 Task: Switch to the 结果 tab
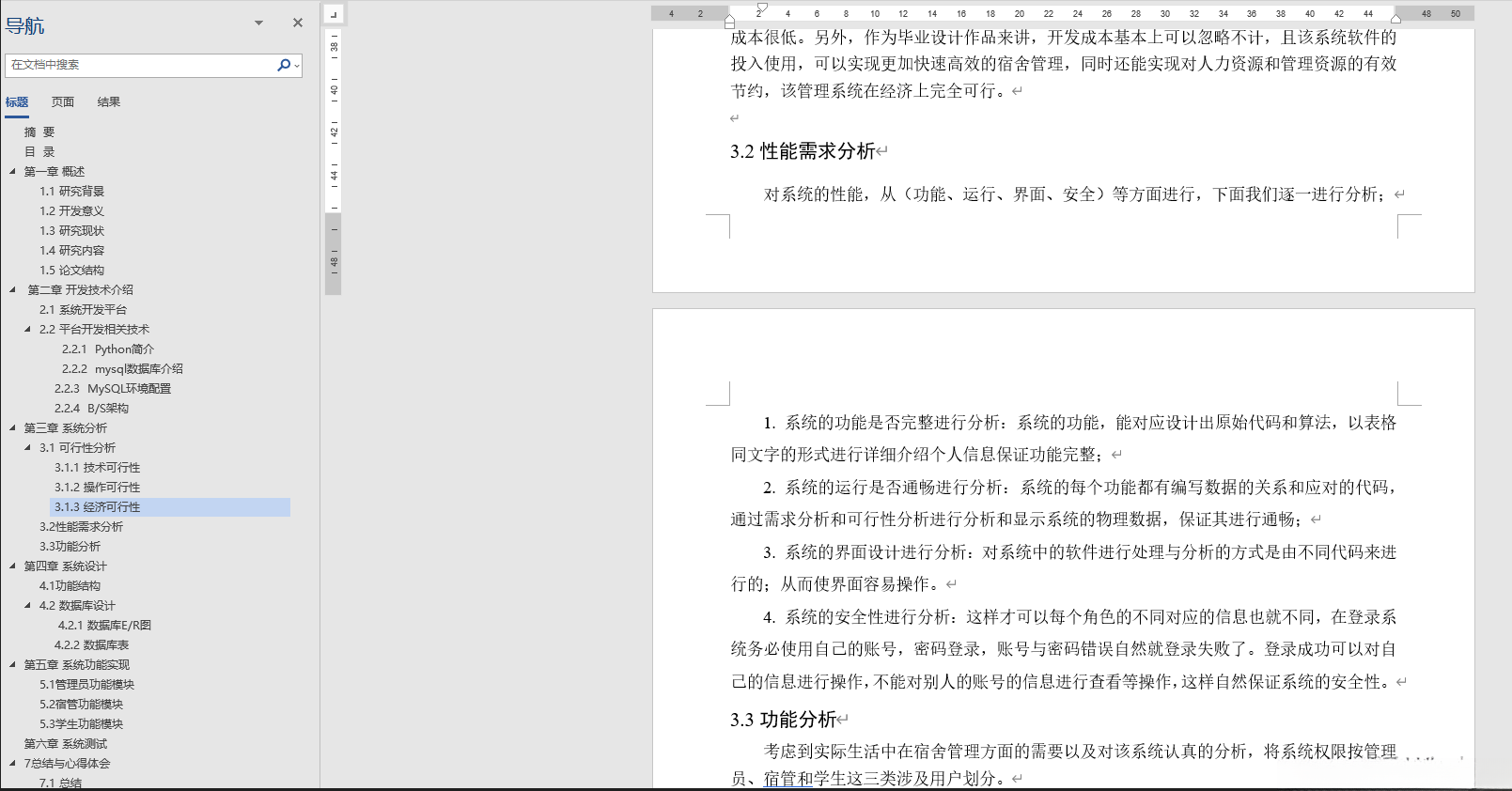[x=109, y=102]
